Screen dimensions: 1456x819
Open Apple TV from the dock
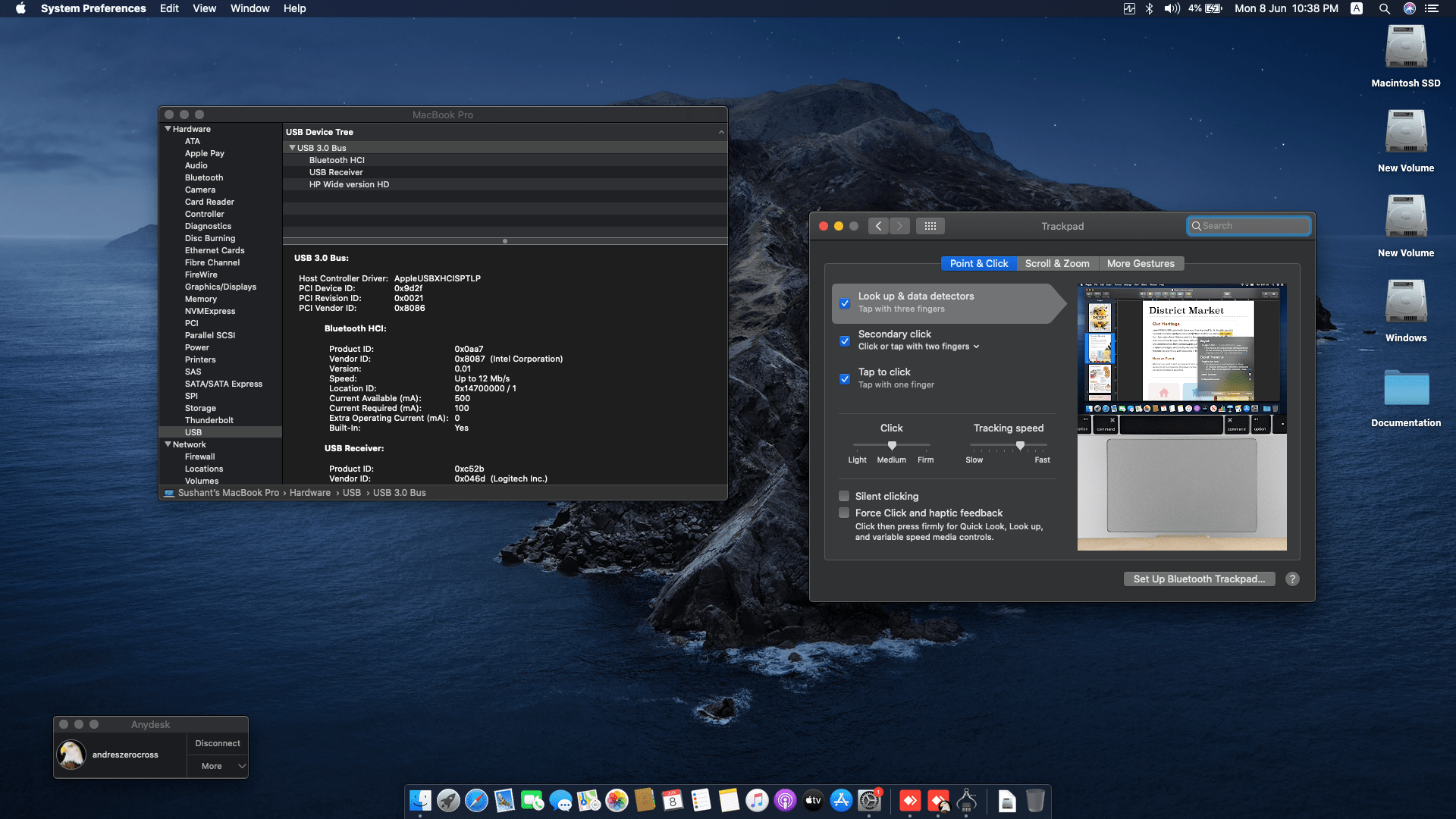813,801
